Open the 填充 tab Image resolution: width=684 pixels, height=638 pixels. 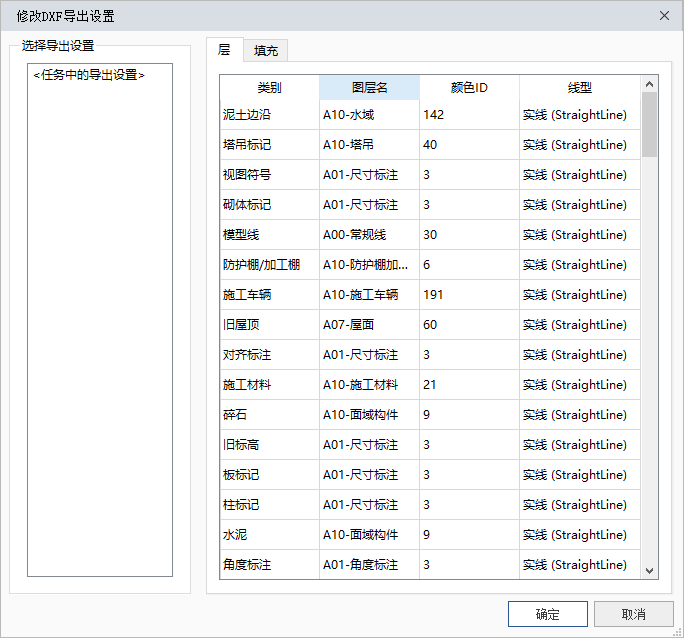(x=266, y=51)
